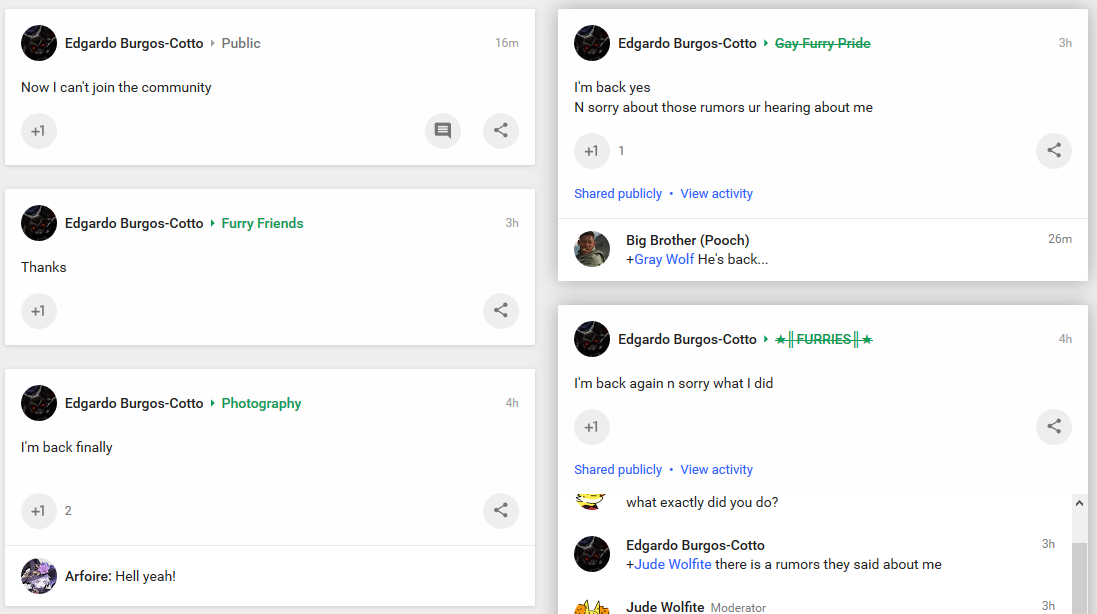Open Arfoire's profile name
The height and width of the screenshot is (614, 1097).
click(x=88, y=576)
